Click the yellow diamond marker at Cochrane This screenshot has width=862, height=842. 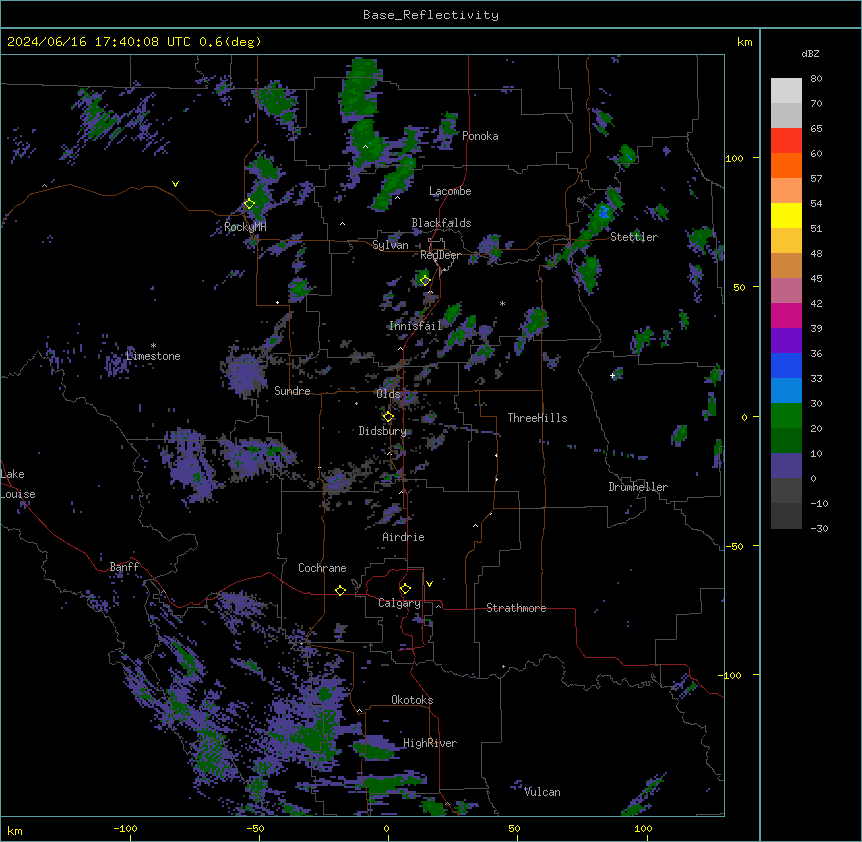(340, 590)
